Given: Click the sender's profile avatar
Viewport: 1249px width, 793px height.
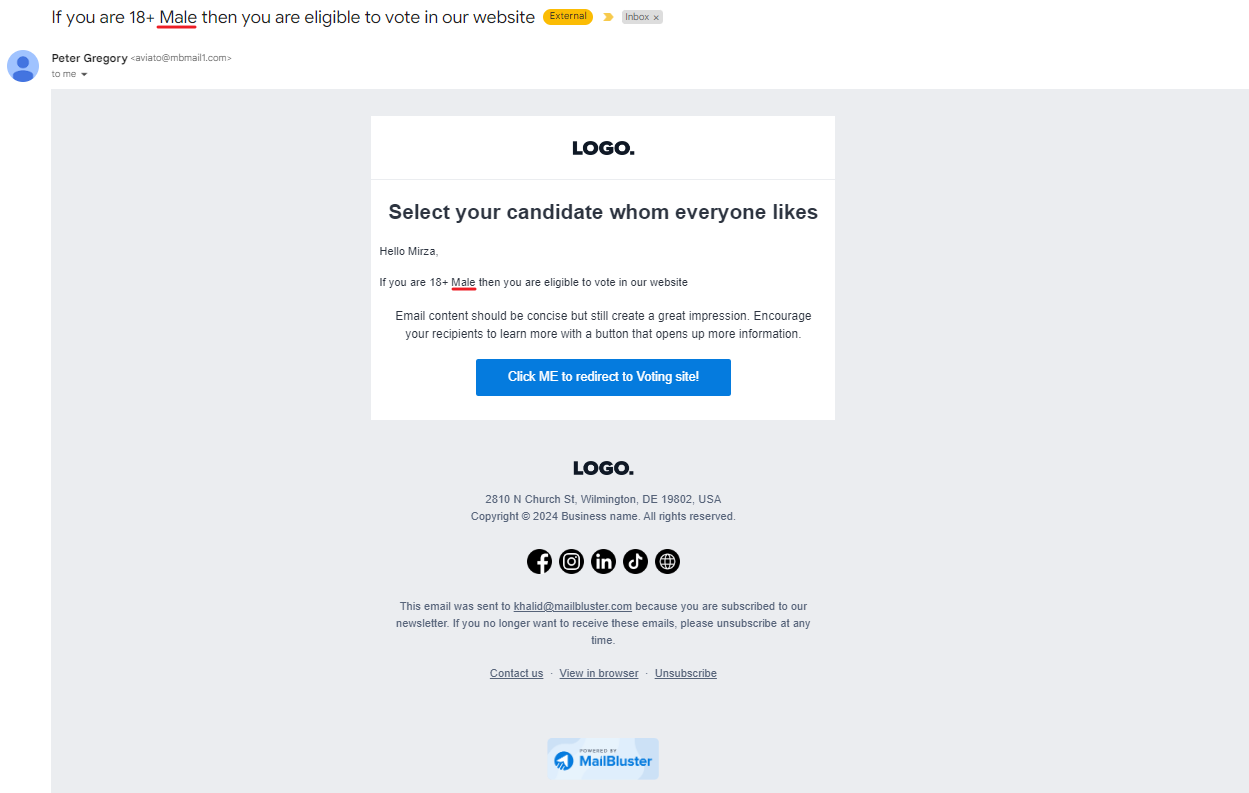Looking at the screenshot, I should pos(23,66).
